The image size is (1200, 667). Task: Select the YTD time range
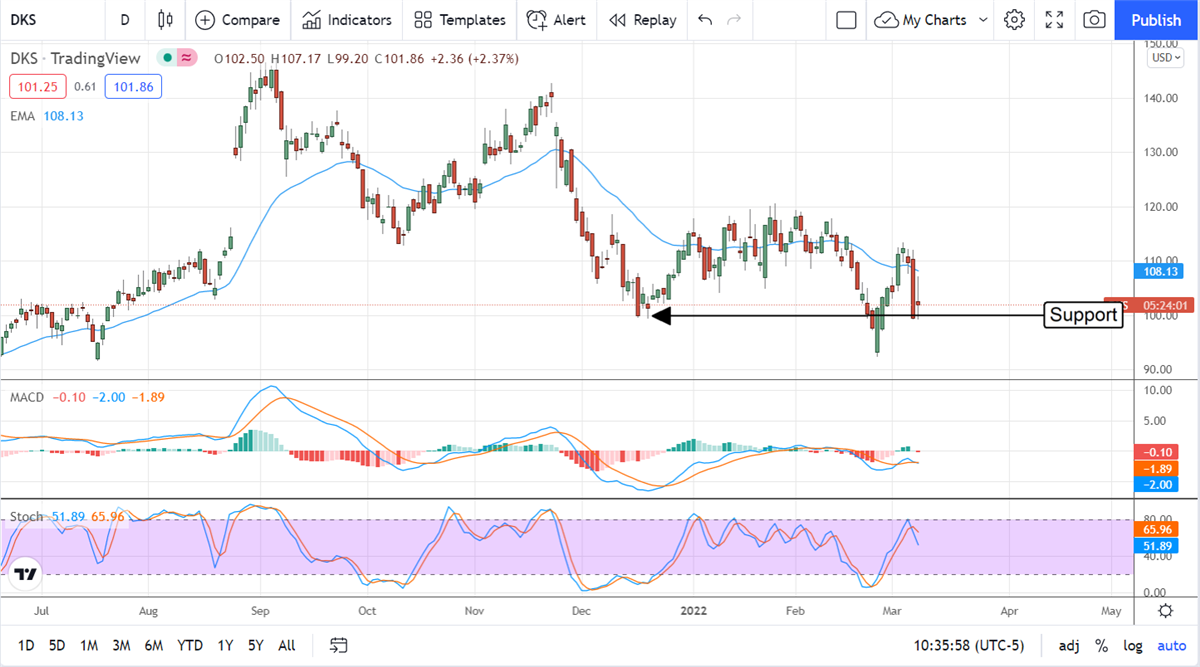pyautogui.click(x=190, y=645)
